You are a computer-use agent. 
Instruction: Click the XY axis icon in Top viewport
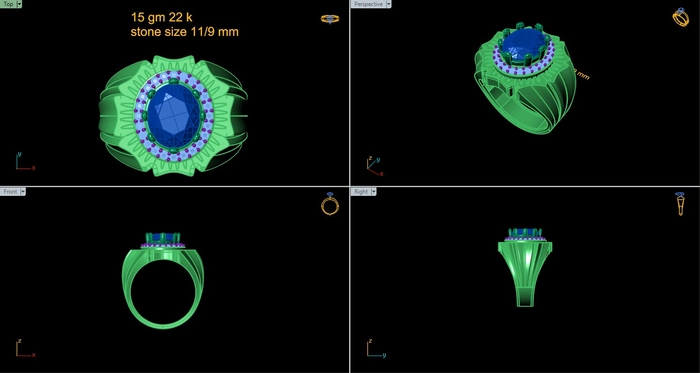[x=25, y=162]
